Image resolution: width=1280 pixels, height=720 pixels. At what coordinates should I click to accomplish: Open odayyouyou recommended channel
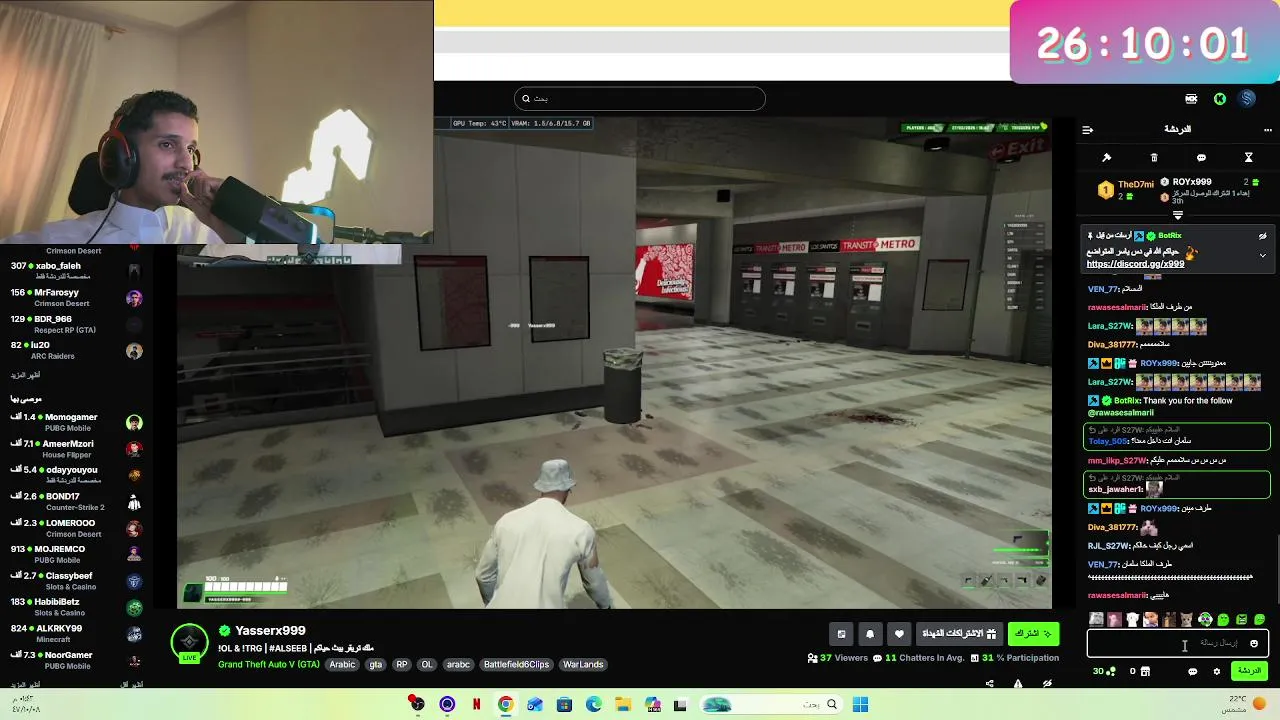(76, 475)
